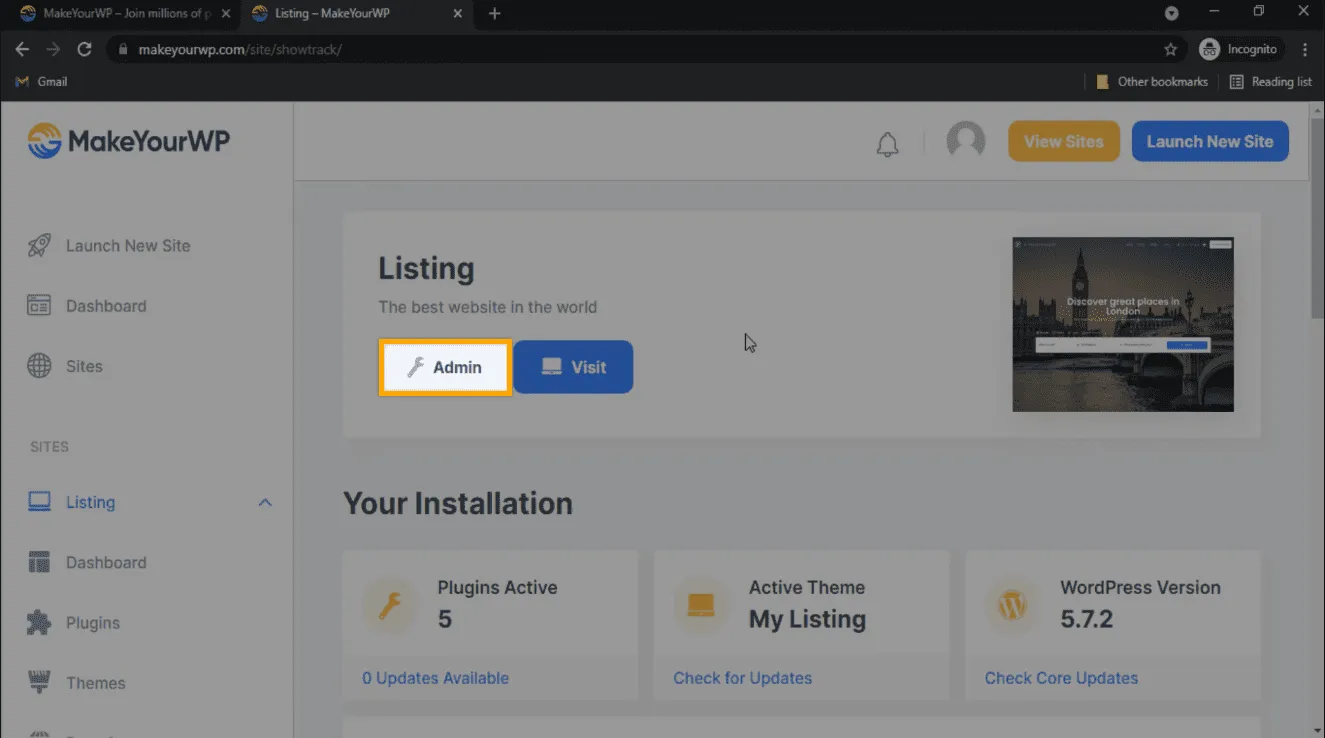1325x738 pixels.
Task: Click the notification bell icon
Action: (x=887, y=145)
